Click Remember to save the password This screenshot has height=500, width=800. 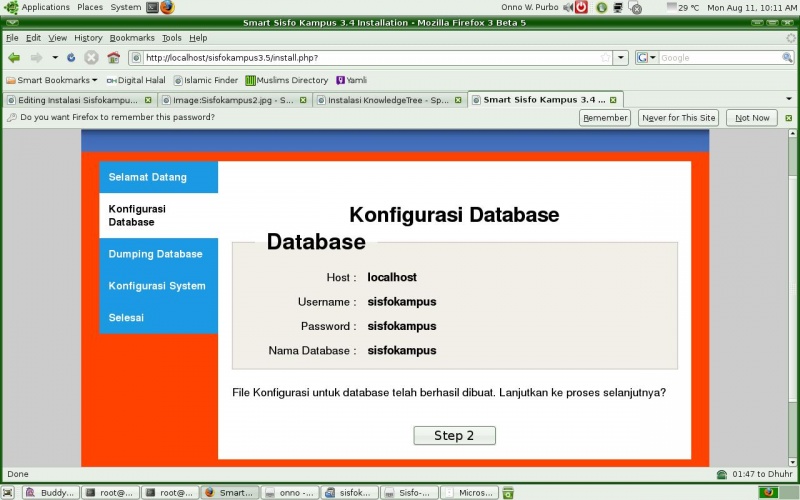point(605,118)
